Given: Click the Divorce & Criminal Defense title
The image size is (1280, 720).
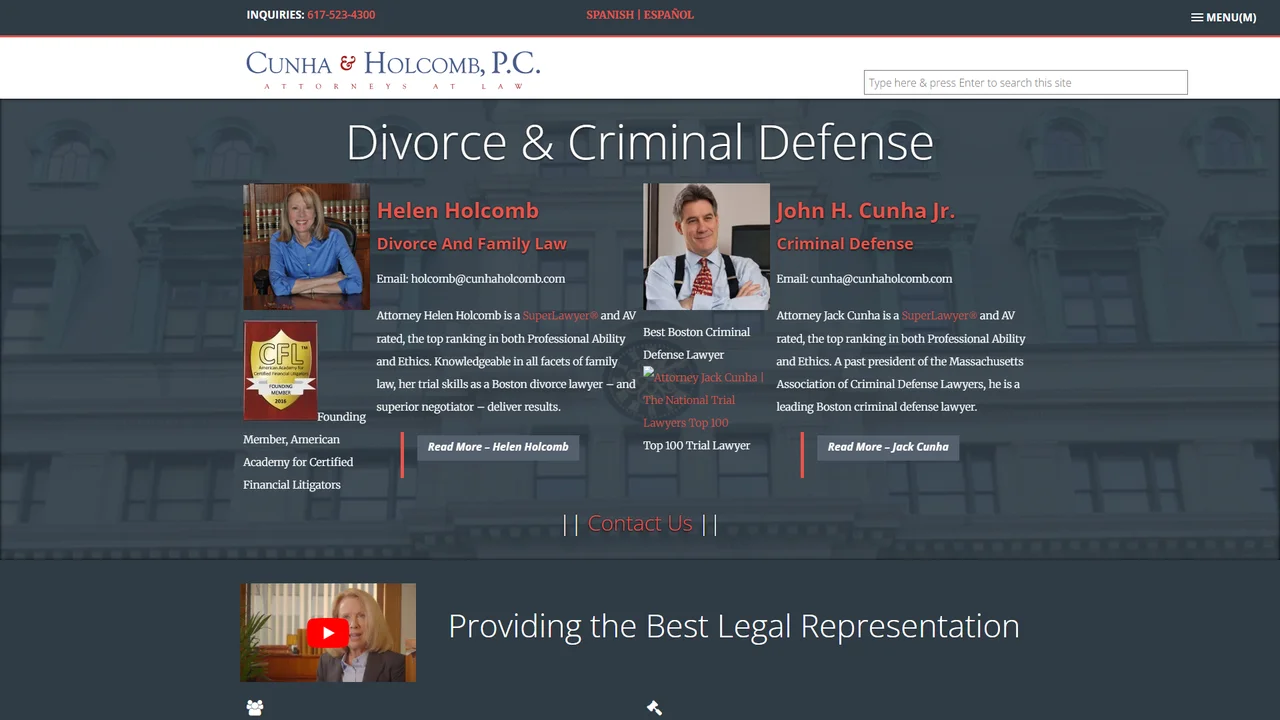Looking at the screenshot, I should (x=640, y=142).
